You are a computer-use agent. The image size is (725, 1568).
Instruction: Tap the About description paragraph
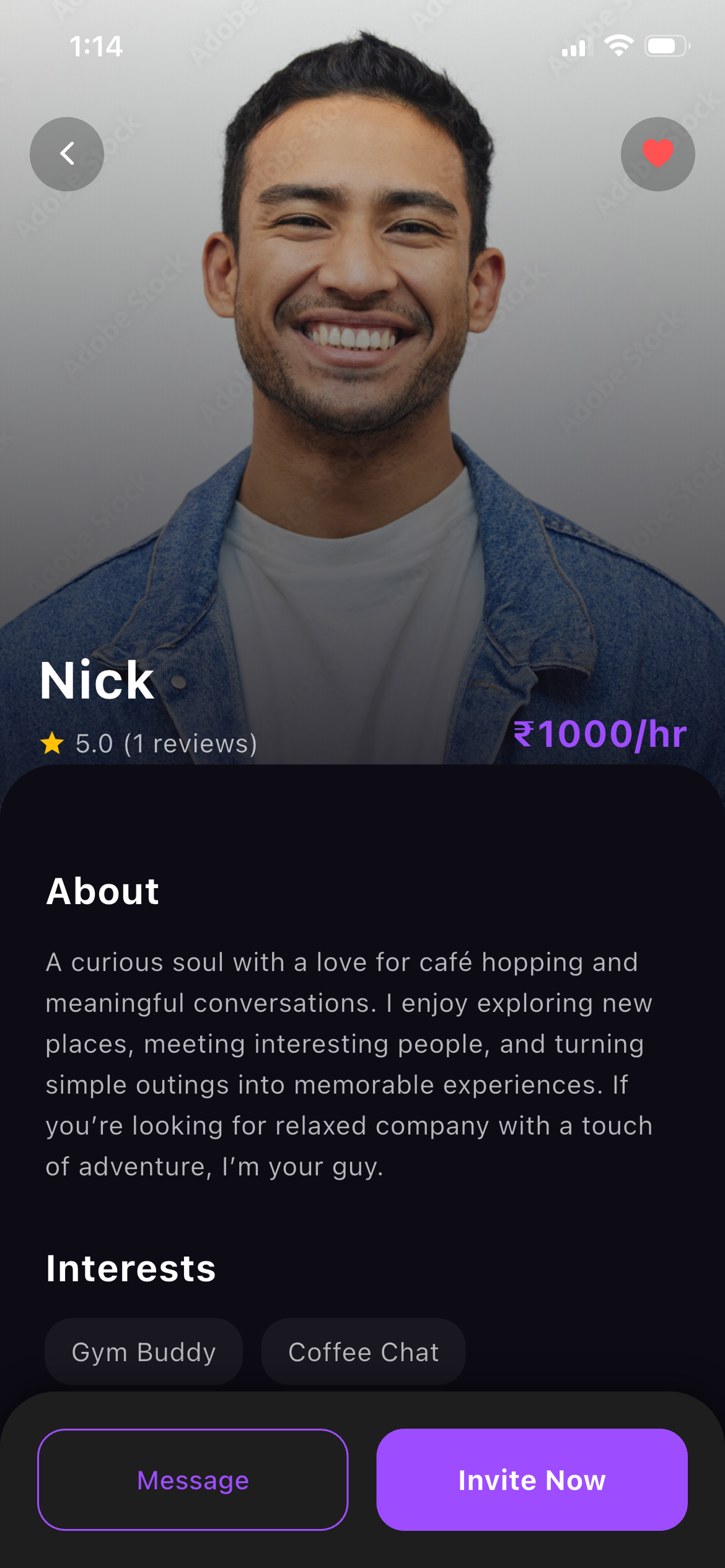coord(349,1065)
